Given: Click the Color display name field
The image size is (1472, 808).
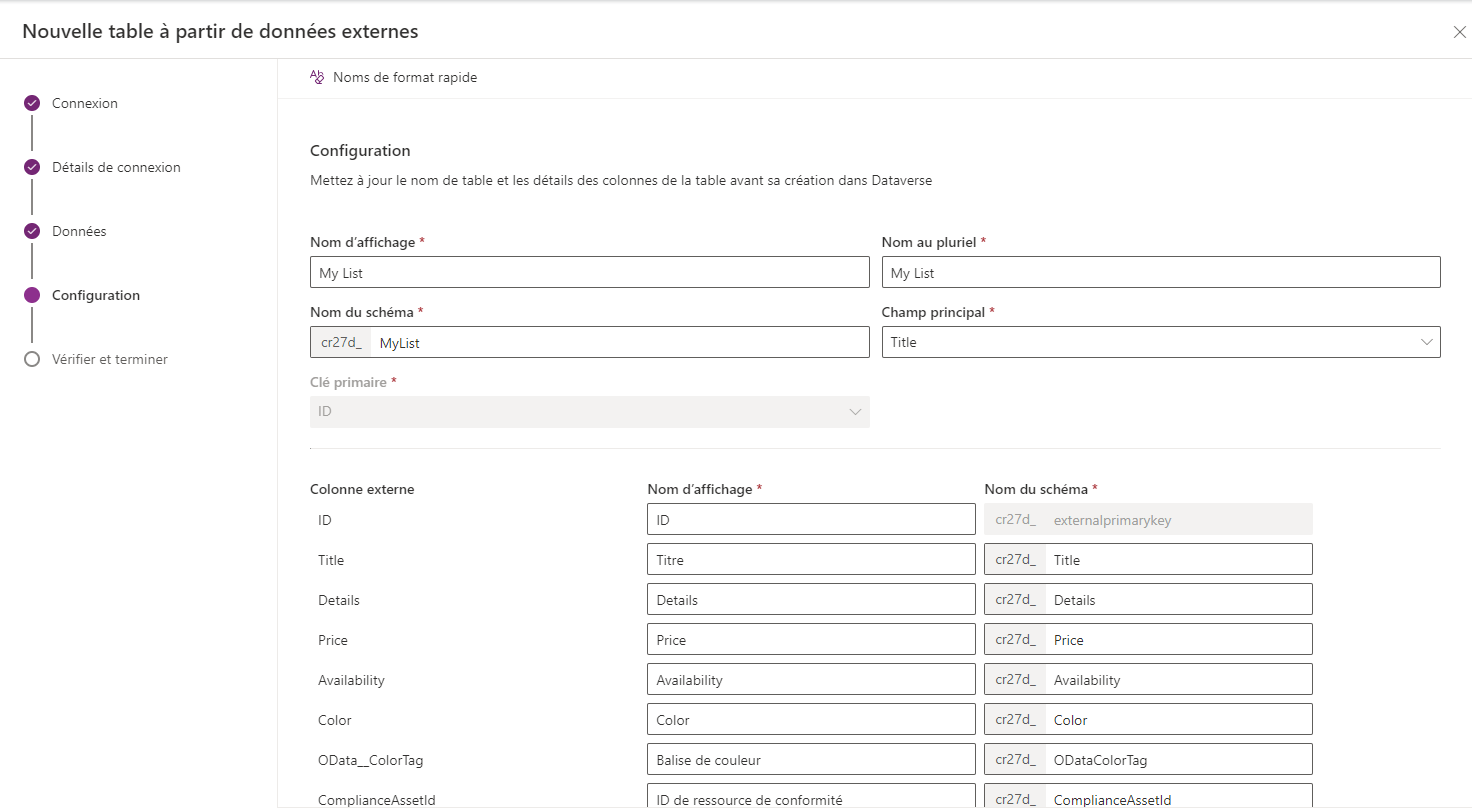Looking at the screenshot, I should [811, 719].
